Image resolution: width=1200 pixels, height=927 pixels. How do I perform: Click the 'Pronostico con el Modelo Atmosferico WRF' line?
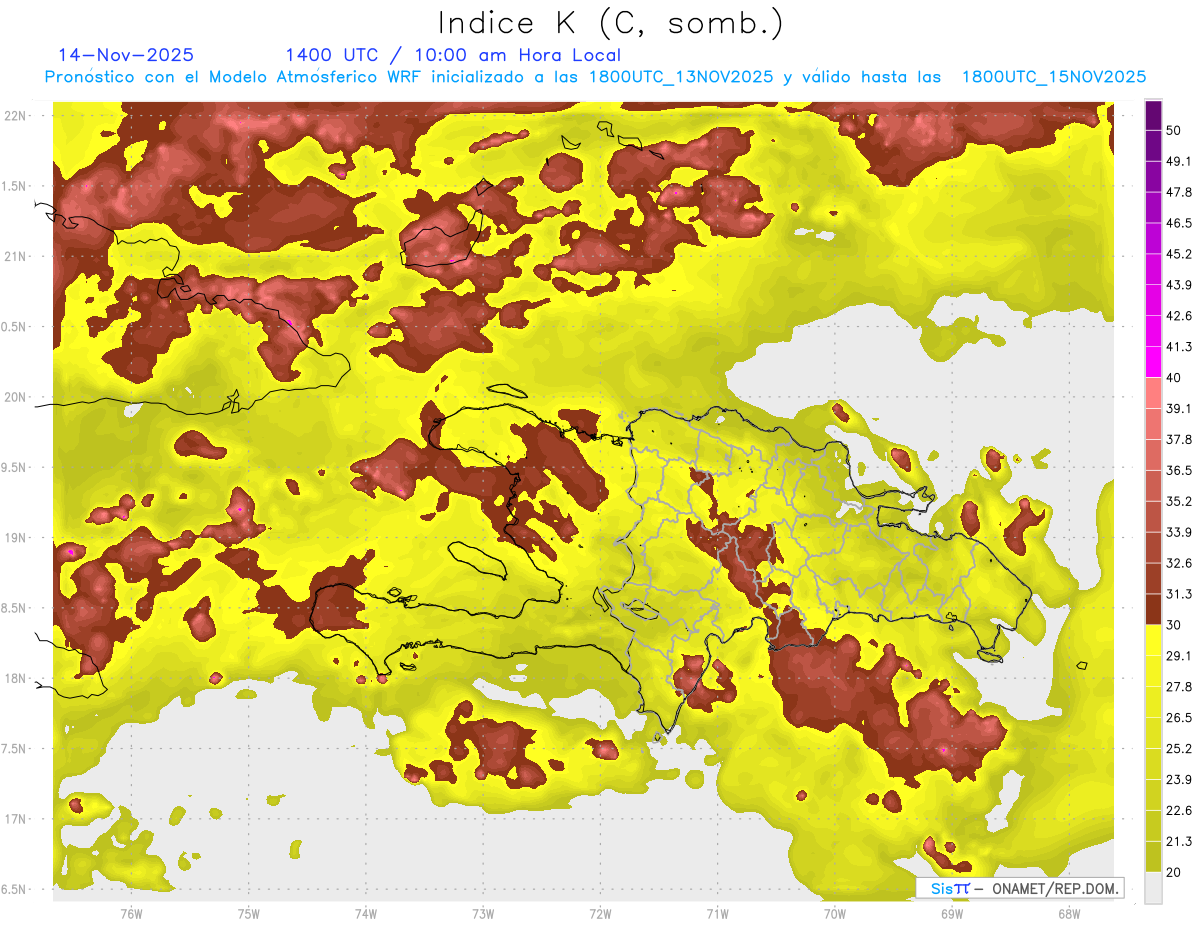595,77
